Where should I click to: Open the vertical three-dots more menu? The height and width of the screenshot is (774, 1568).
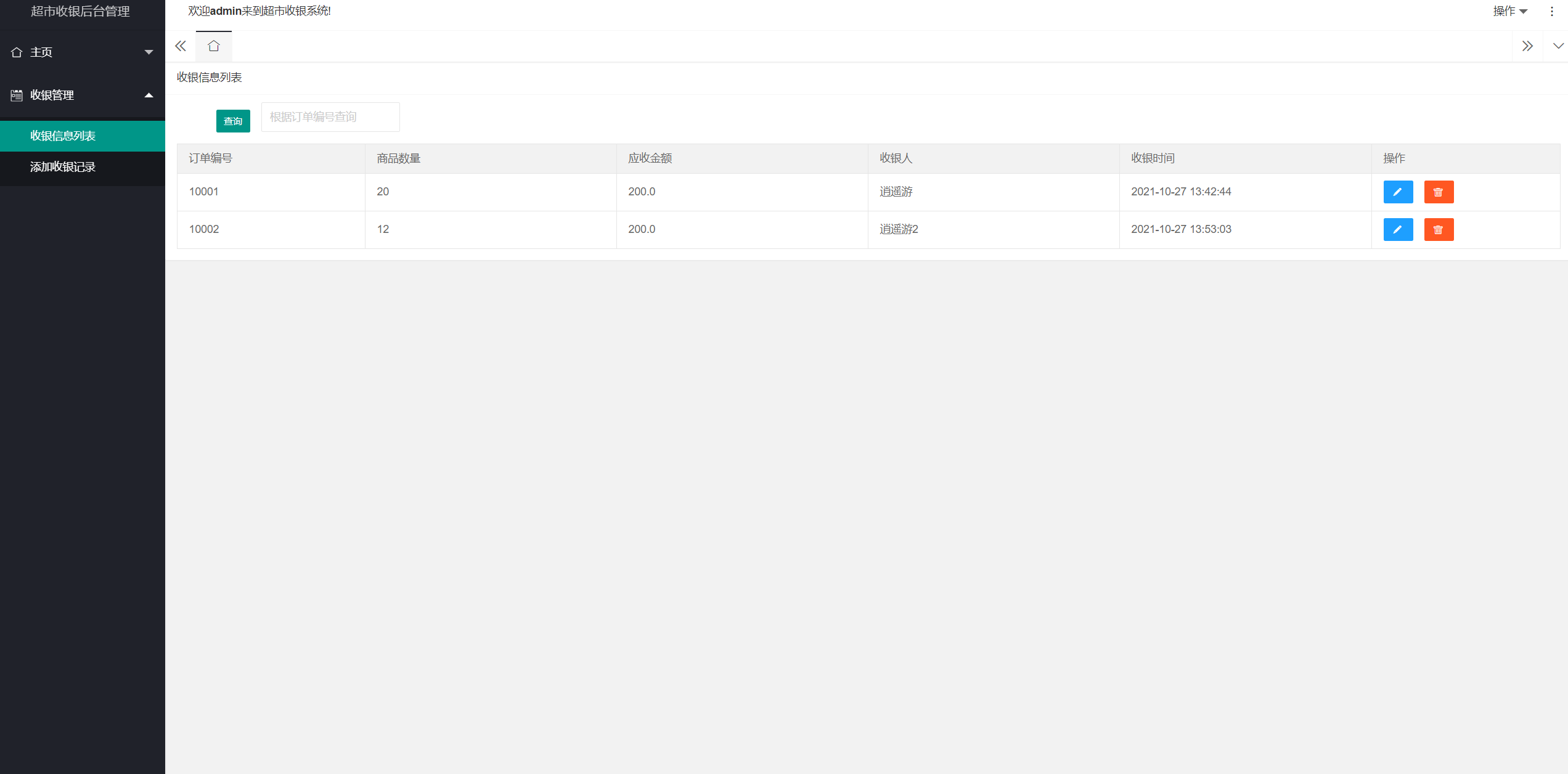tap(1551, 11)
